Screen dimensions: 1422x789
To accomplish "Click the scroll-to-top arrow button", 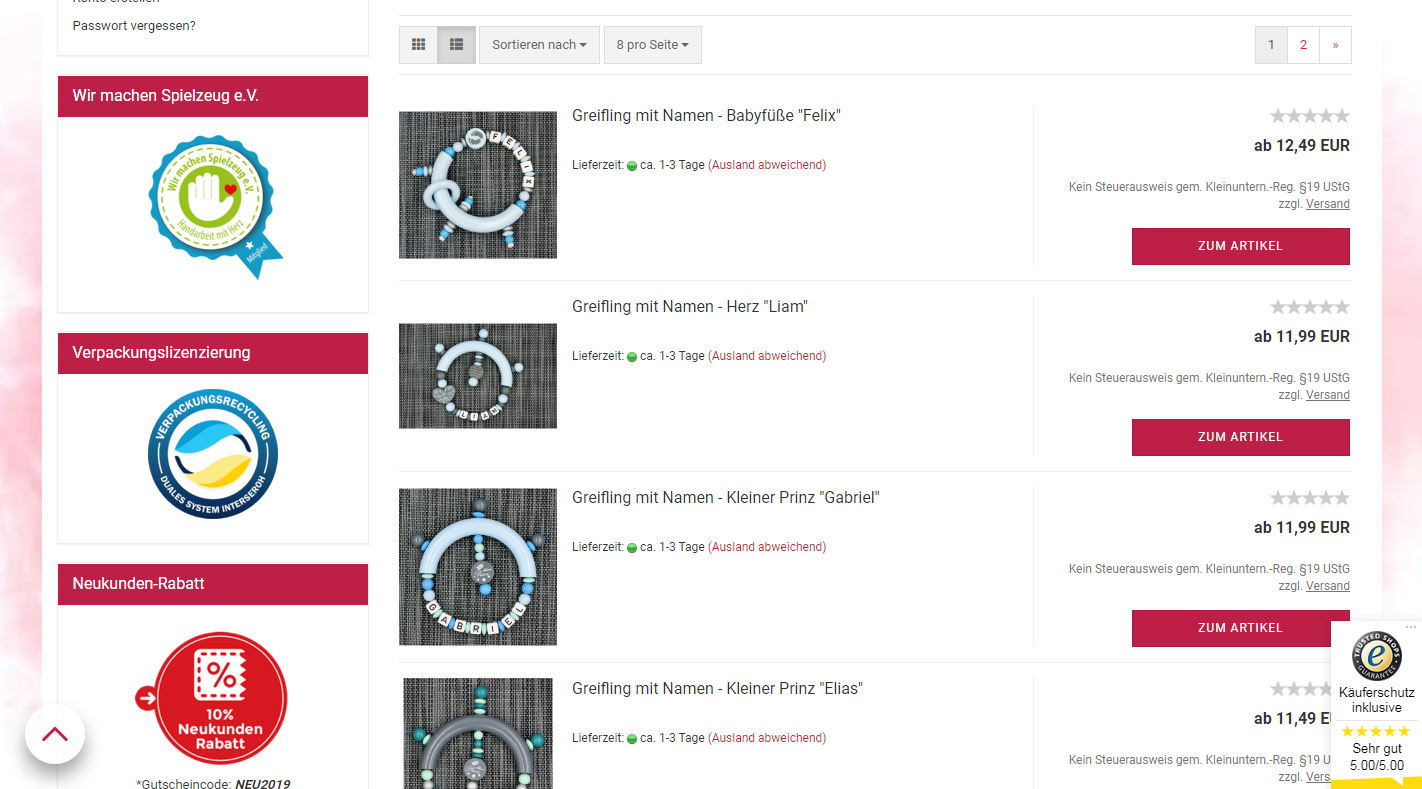I will coord(55,734).
